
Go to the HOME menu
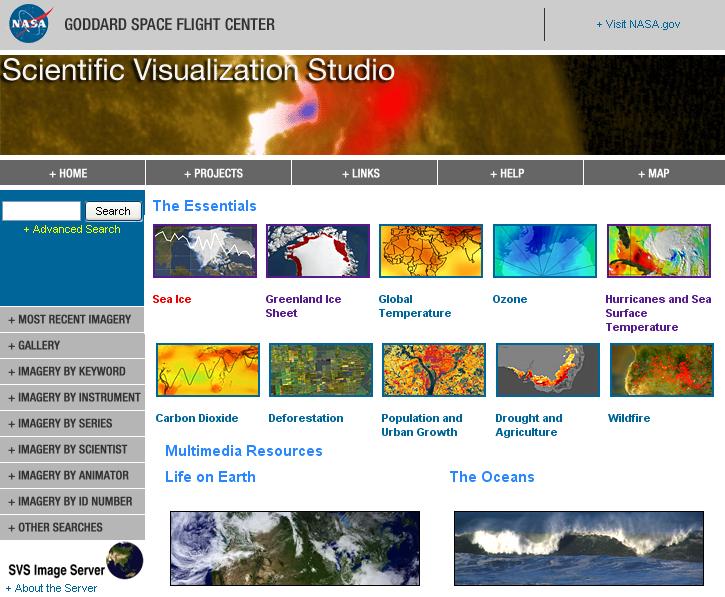(x=73, y=173)
